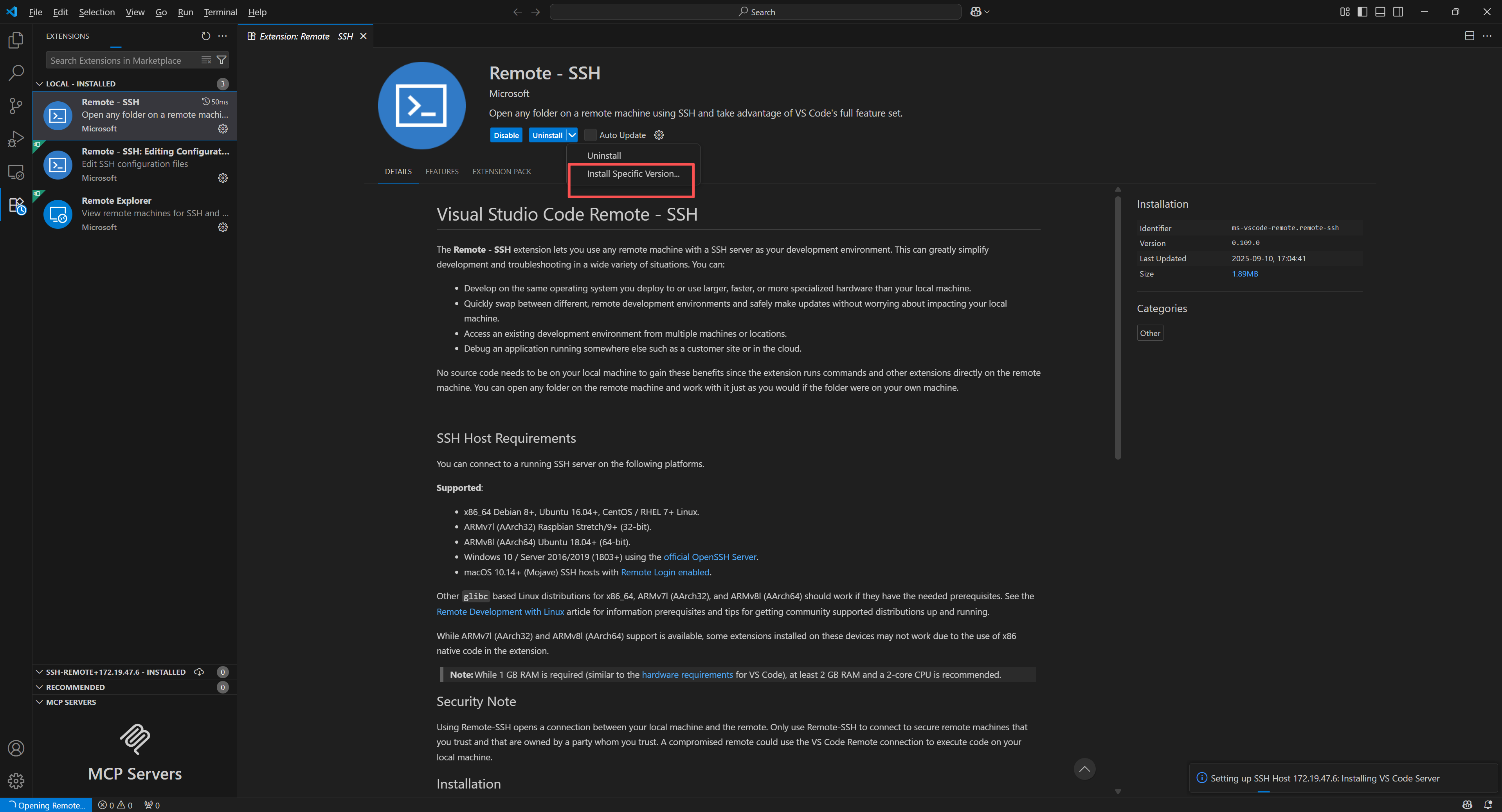Enable the Auto Update checkbox
The width and height of the screenshot is (1502, 812).
pos(590,135)
